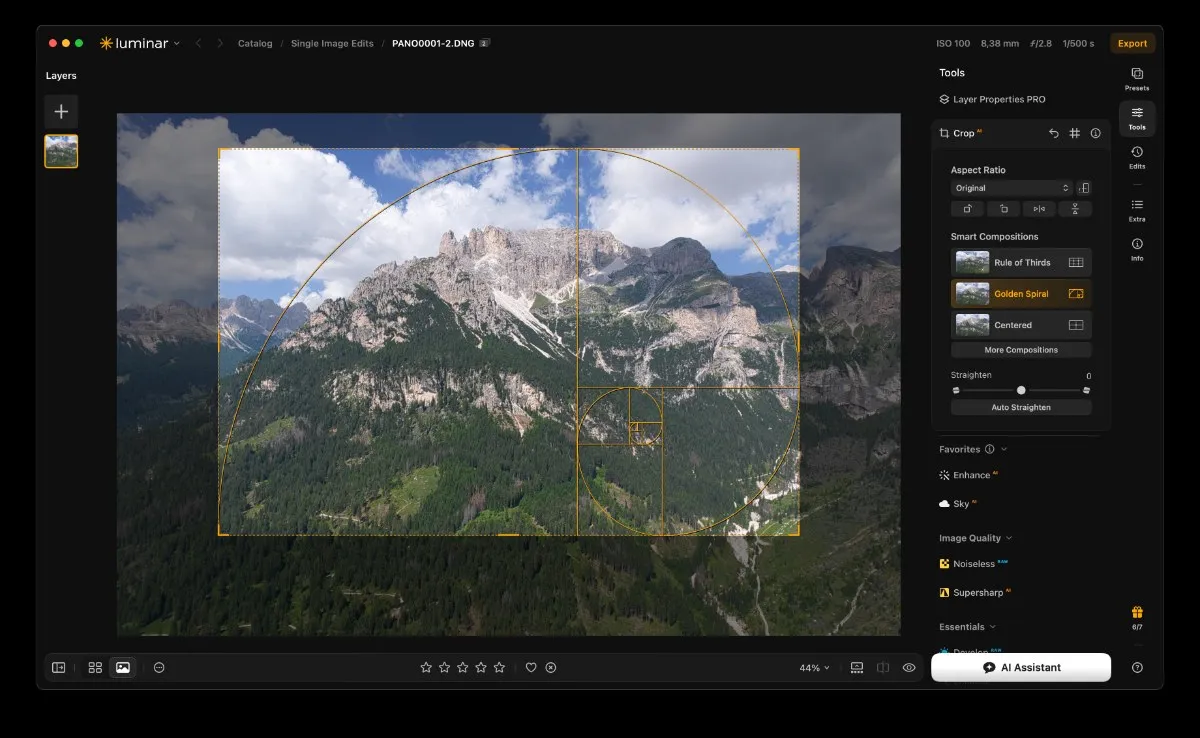1200x738 pixels.
Task: Click the Straighten slider handle
Action: (x=1021, y=390)
